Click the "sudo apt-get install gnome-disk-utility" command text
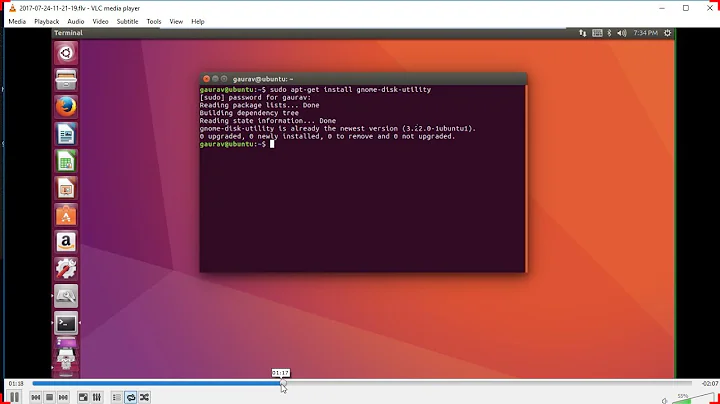This screenshot has height=404, width=720. 350,90
